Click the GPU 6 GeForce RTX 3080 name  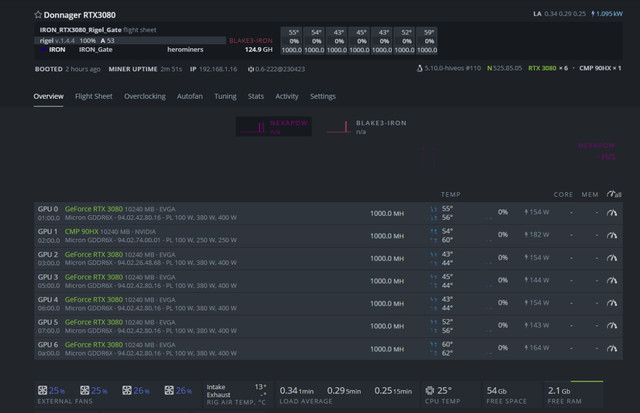(93, 344)
